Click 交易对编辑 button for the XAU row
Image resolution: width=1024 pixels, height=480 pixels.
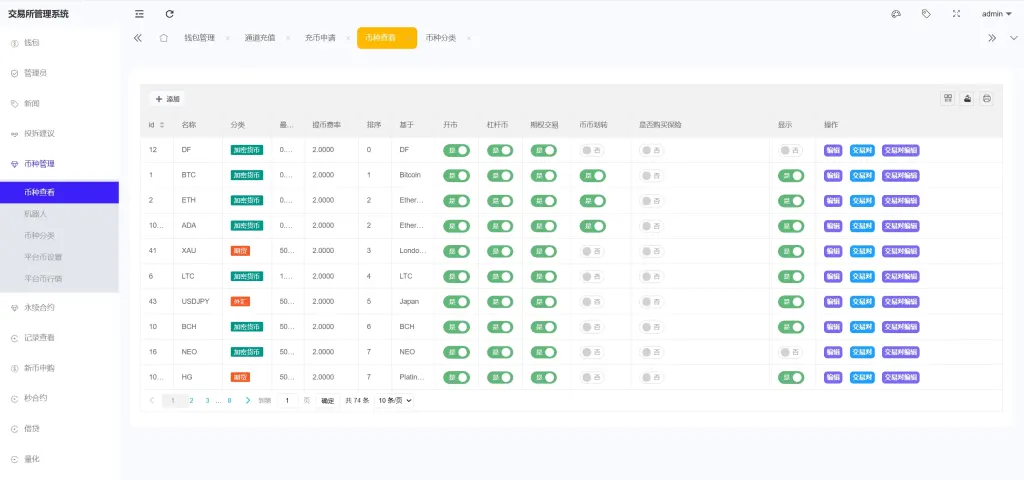pyautogui.click(x=901, y=251)
